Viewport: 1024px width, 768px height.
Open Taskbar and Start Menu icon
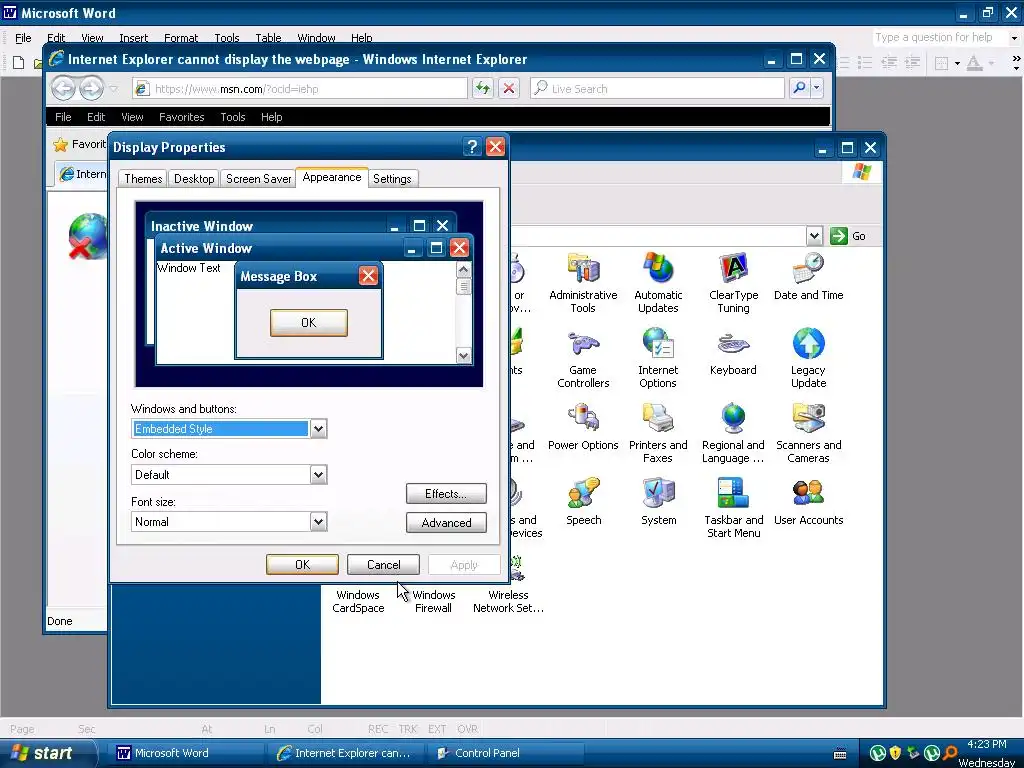point(733,508)
